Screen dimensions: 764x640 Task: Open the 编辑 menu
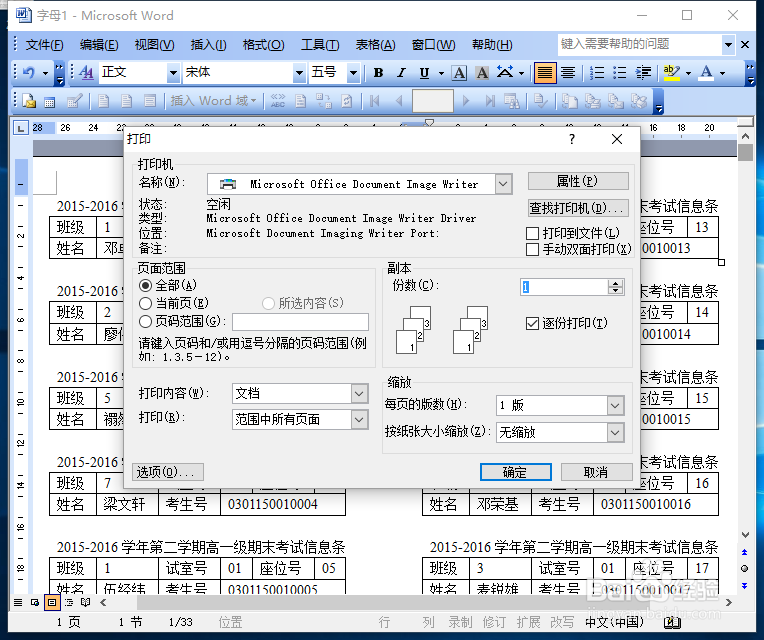pos(99,45)
